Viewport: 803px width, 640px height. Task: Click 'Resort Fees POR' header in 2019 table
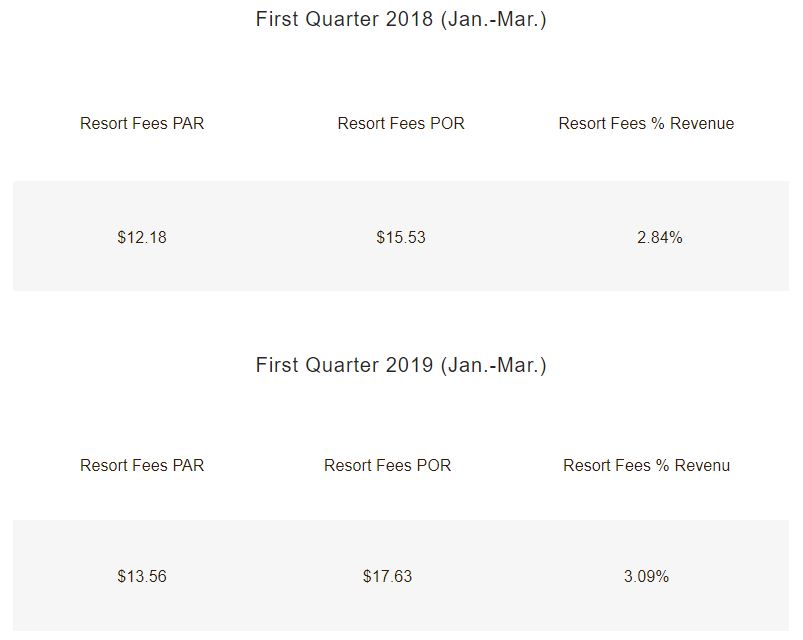coord(388,466)
